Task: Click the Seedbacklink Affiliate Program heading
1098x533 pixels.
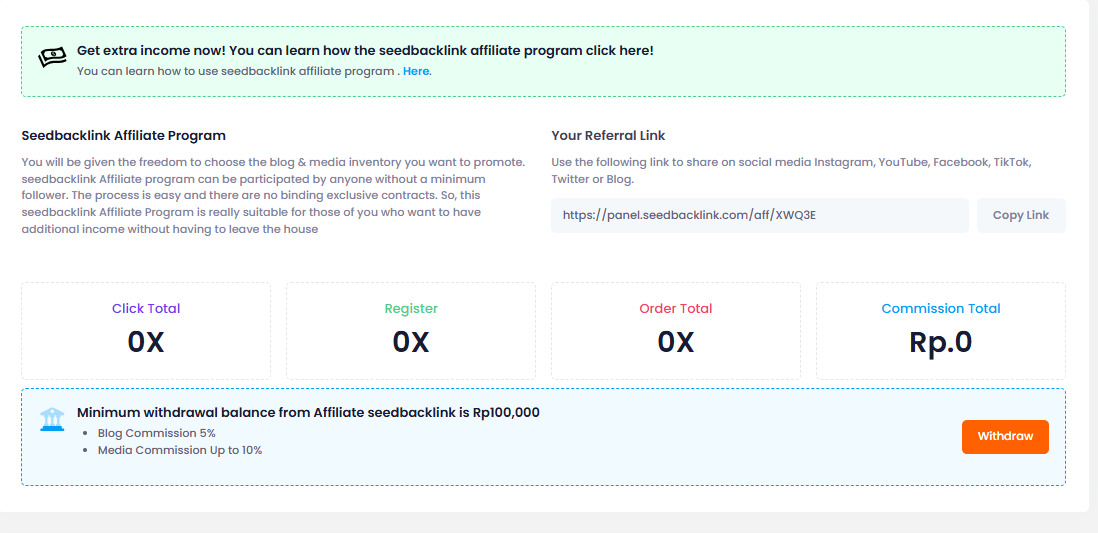Action: pyautogui.click(x=124, y=135)
